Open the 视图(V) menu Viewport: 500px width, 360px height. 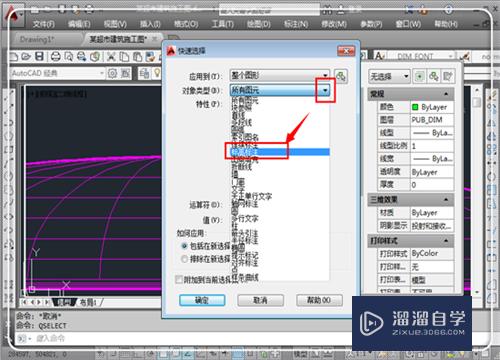point(115,24)
